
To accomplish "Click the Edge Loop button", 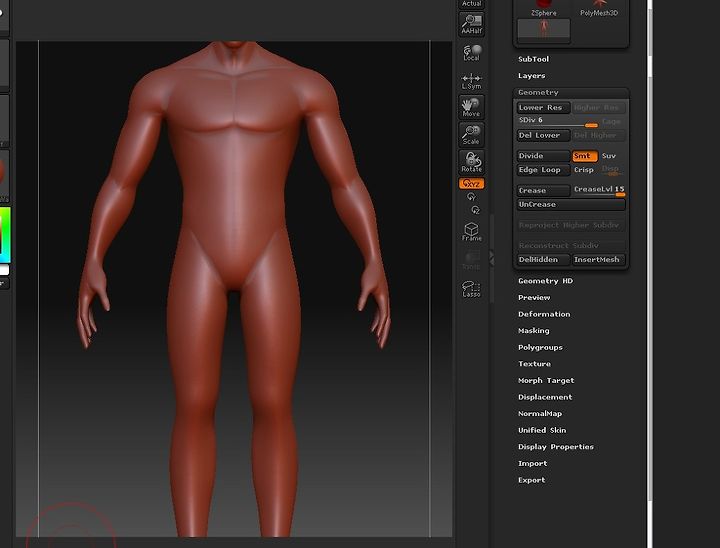I will [543, 169].
